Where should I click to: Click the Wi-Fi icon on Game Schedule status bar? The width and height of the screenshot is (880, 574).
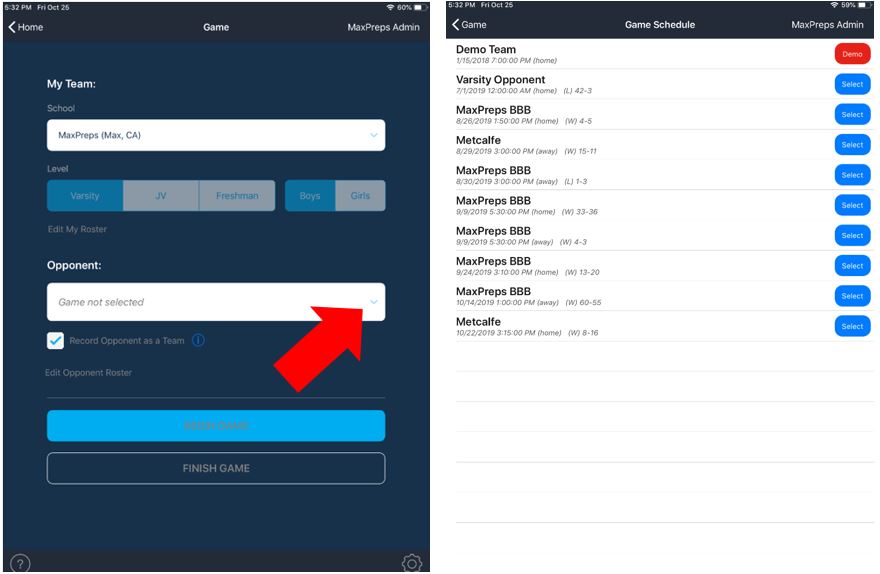[834, 4]
